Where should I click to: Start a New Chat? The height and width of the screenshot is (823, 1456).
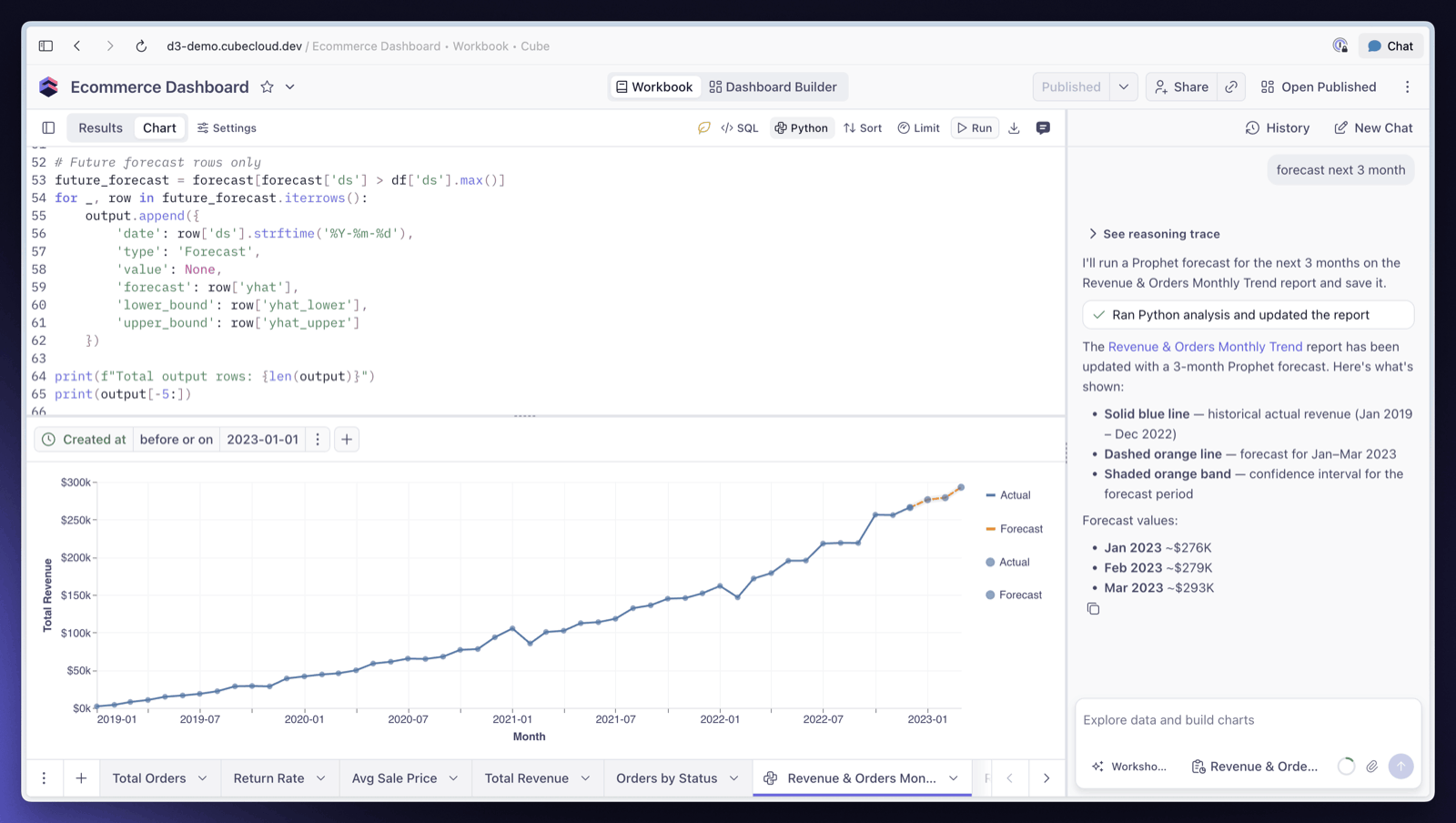(1373, 127)
